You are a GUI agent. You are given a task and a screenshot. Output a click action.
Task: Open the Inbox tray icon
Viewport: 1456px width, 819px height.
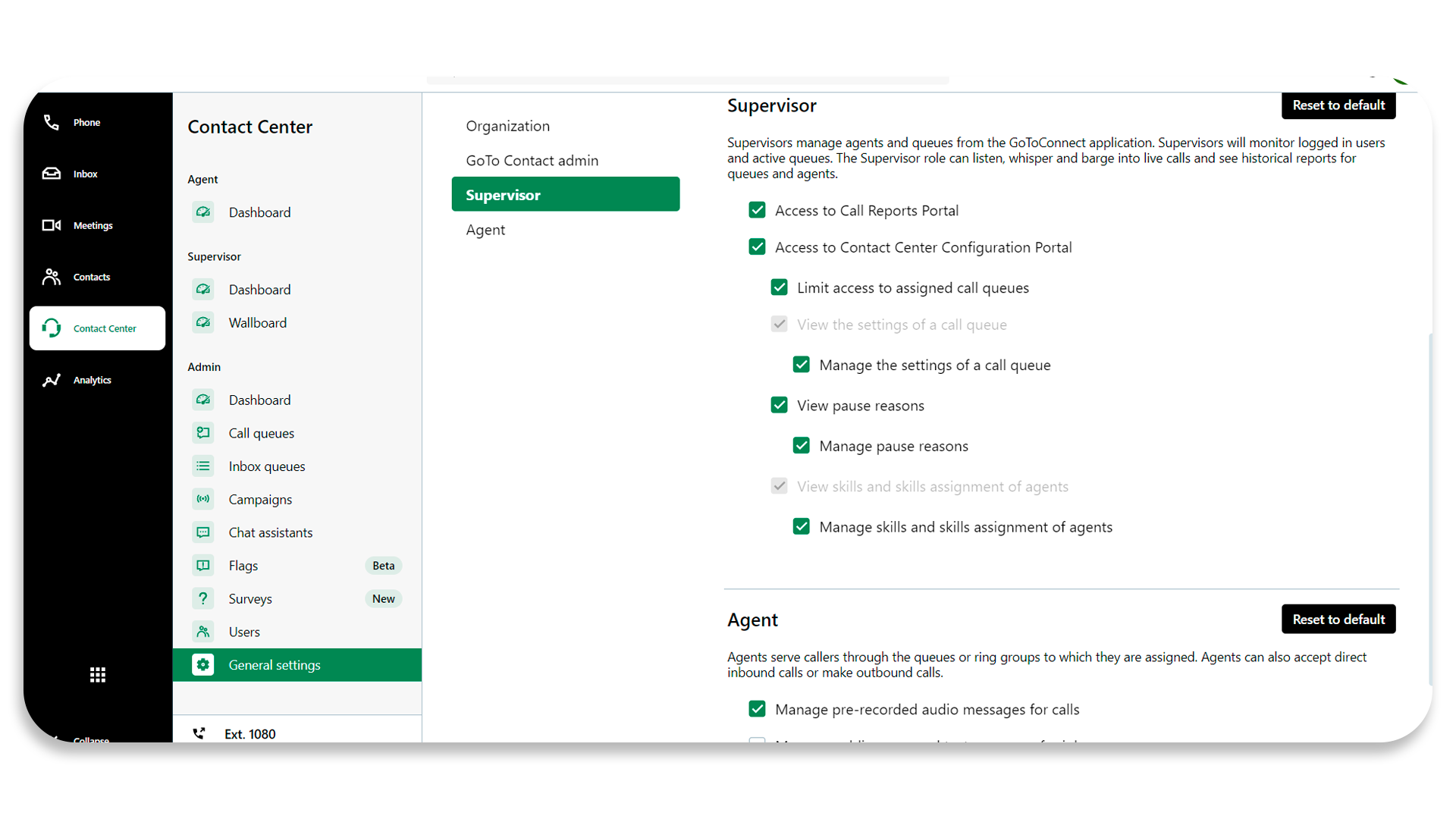[51, 174]
